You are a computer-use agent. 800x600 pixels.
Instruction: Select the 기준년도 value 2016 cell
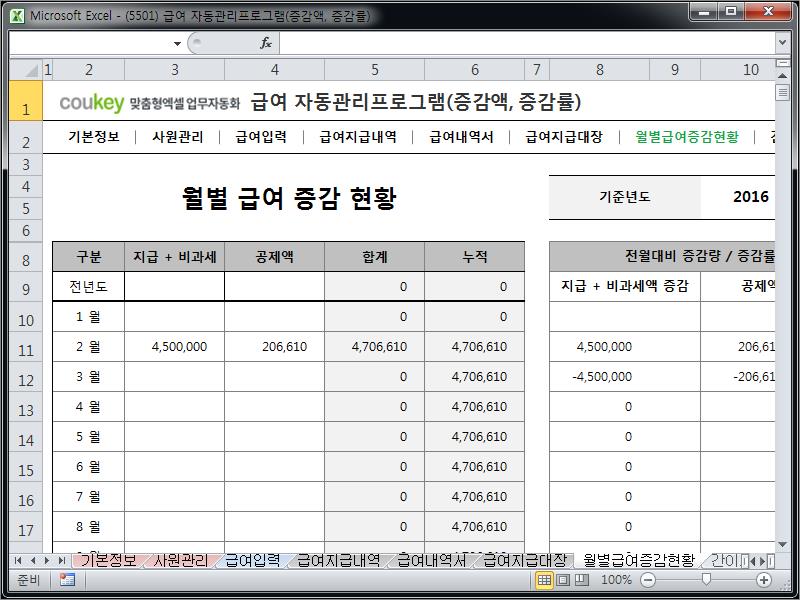pyautogui.click(x=738, y=197)
